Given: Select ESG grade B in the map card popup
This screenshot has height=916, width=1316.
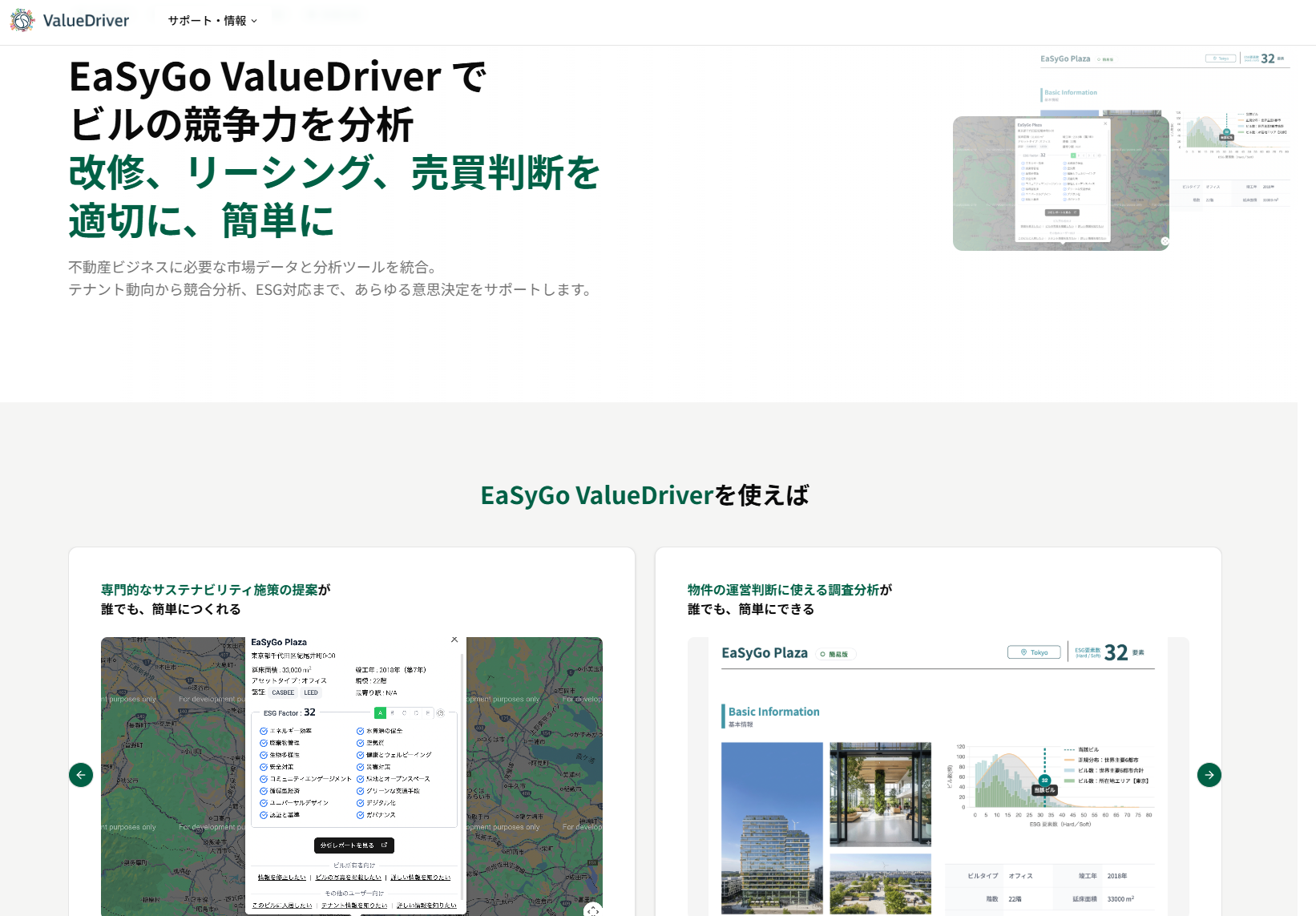Looking at the screenshot, I should tap(393, 712).
